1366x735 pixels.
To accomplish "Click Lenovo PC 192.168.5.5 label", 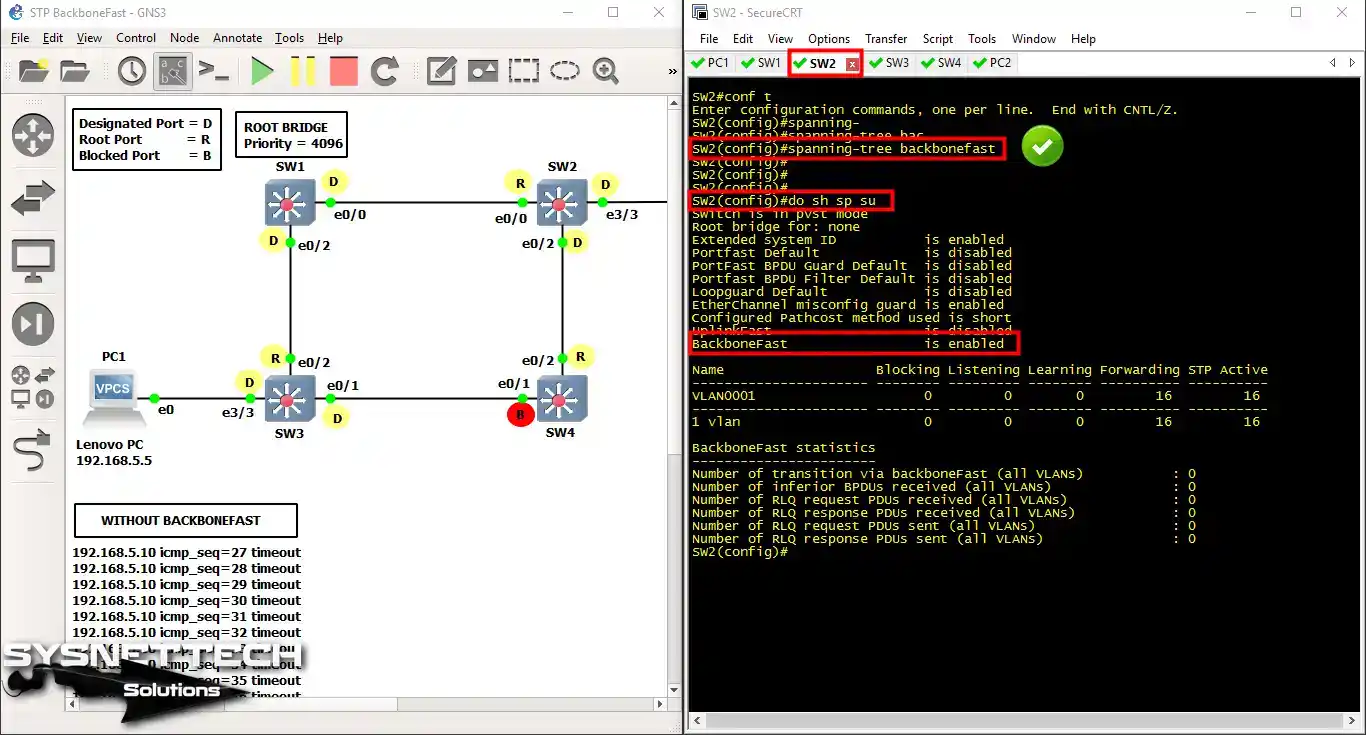I will [x=114, y=452].
